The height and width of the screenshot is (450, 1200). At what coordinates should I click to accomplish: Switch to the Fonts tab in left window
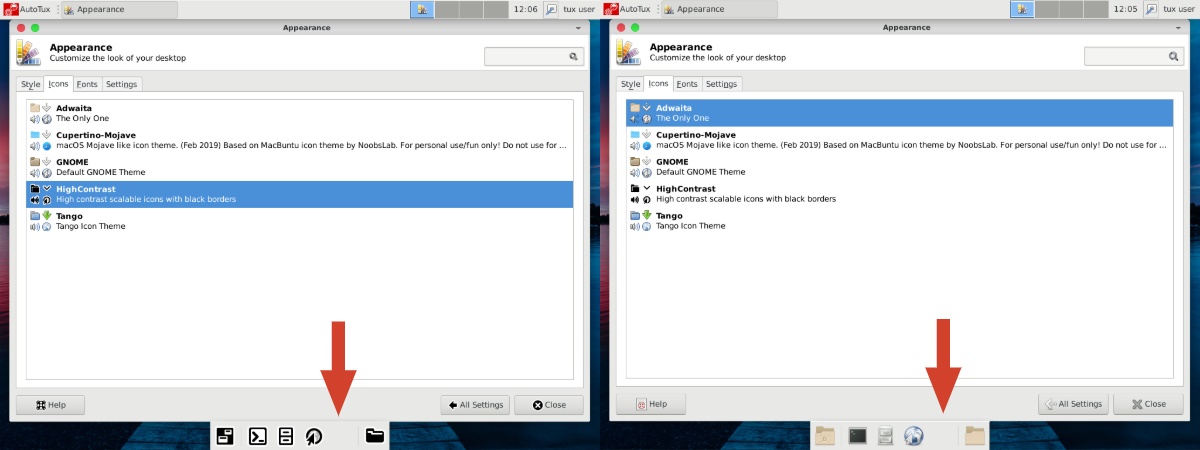click(87, 84)
